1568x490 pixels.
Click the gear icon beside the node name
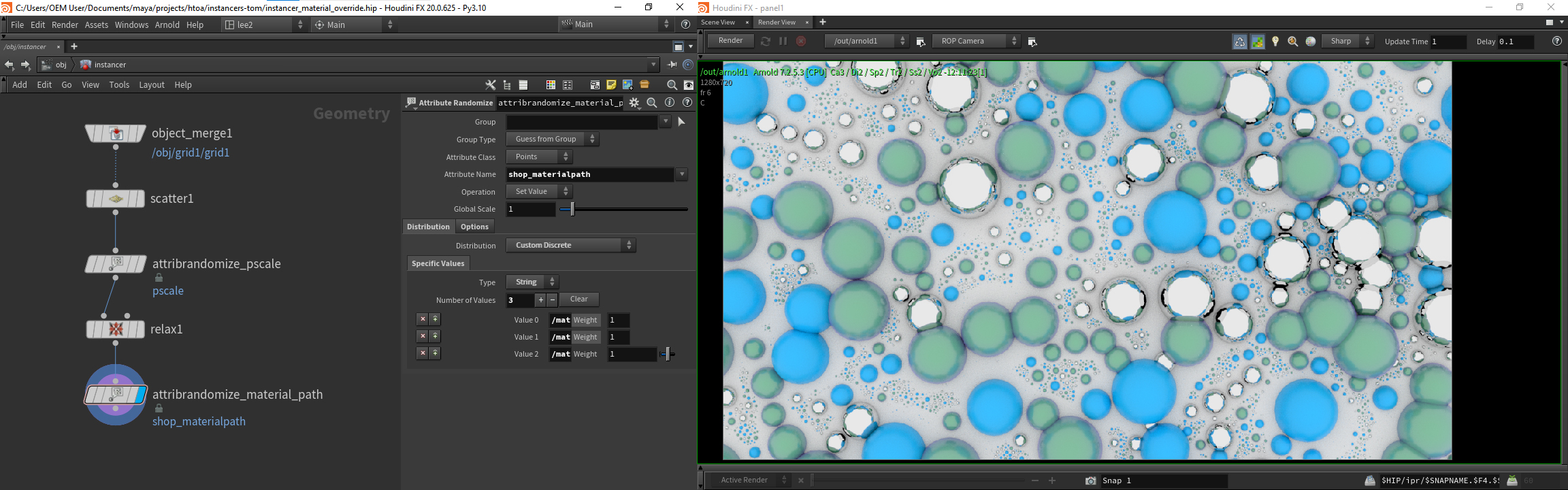point(634,103)
